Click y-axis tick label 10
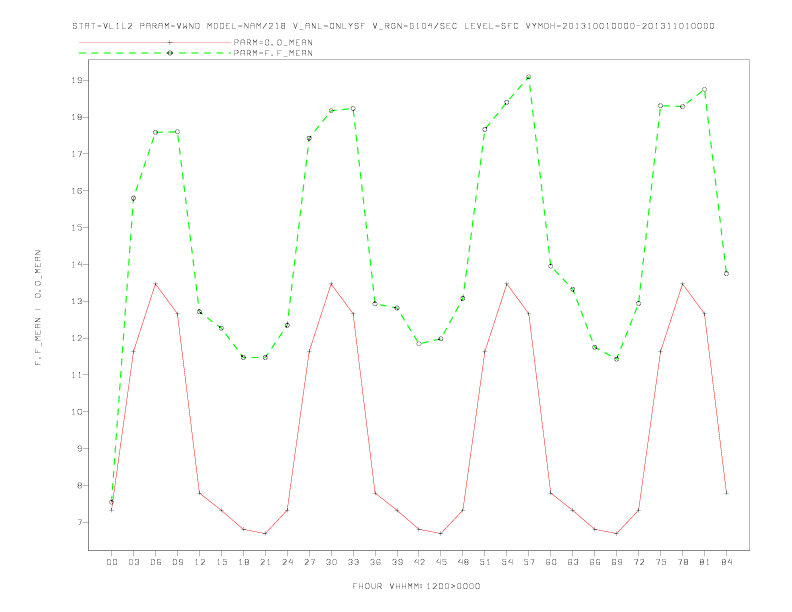This screenshot has height=612, width=792. pyautogui.click(x=76, y=412)
